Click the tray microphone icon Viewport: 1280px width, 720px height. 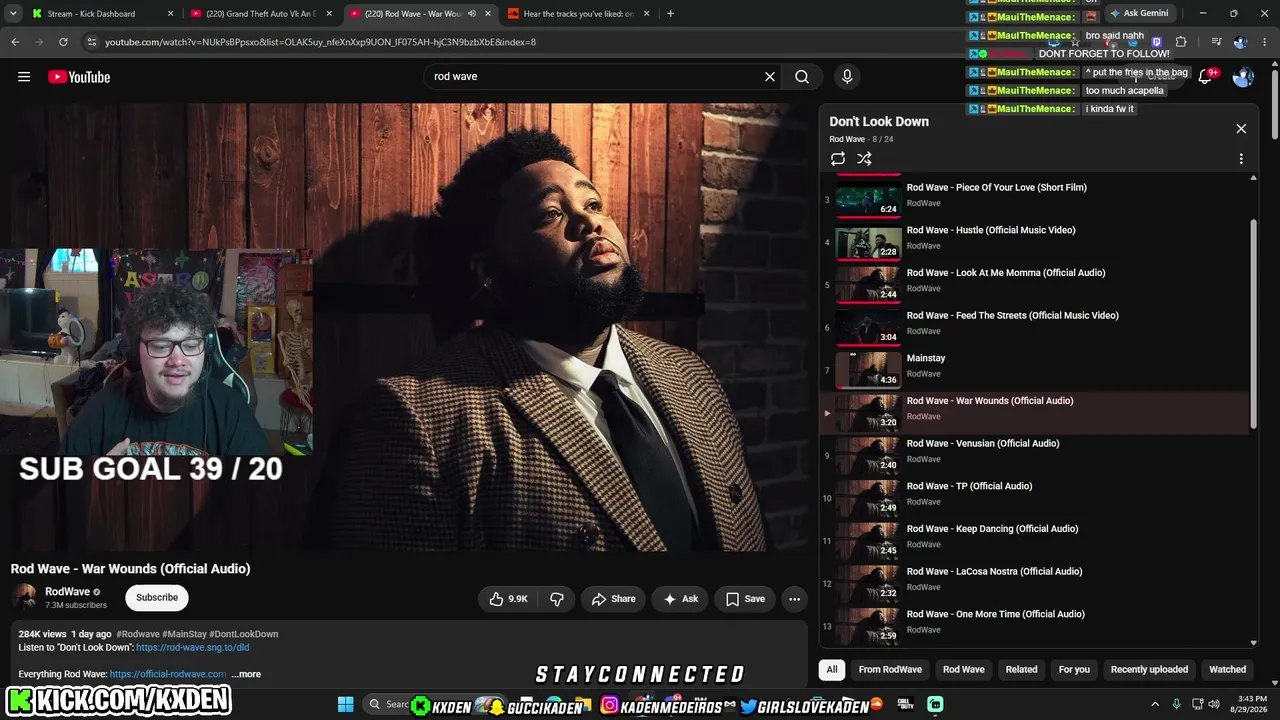point(1177,704)
